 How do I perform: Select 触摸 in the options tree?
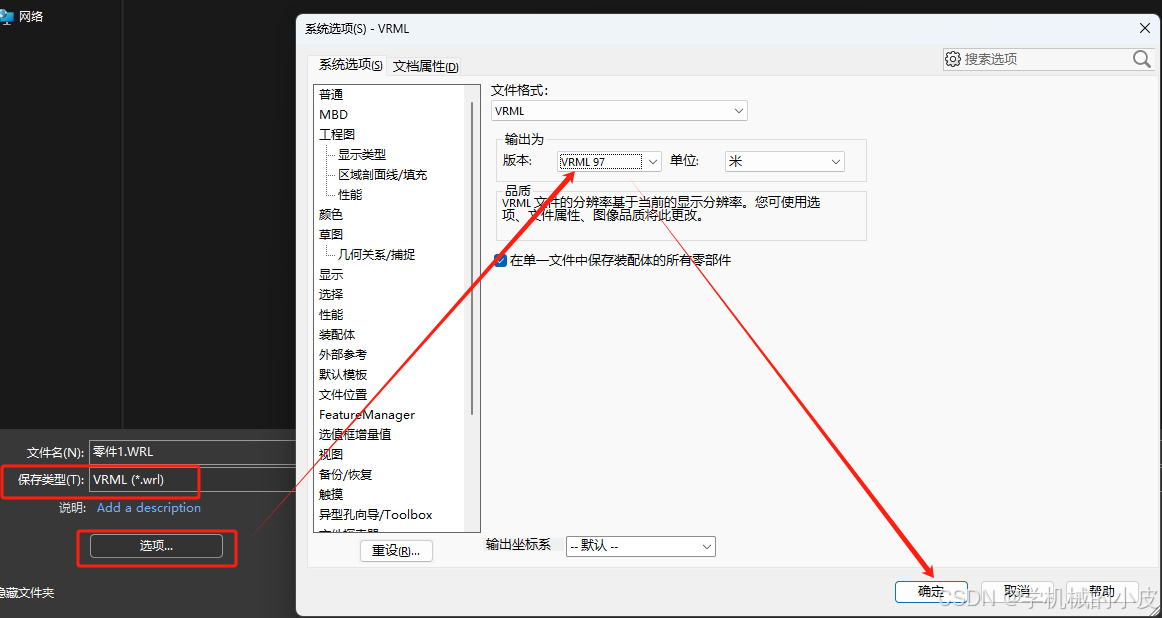(331, 494)
